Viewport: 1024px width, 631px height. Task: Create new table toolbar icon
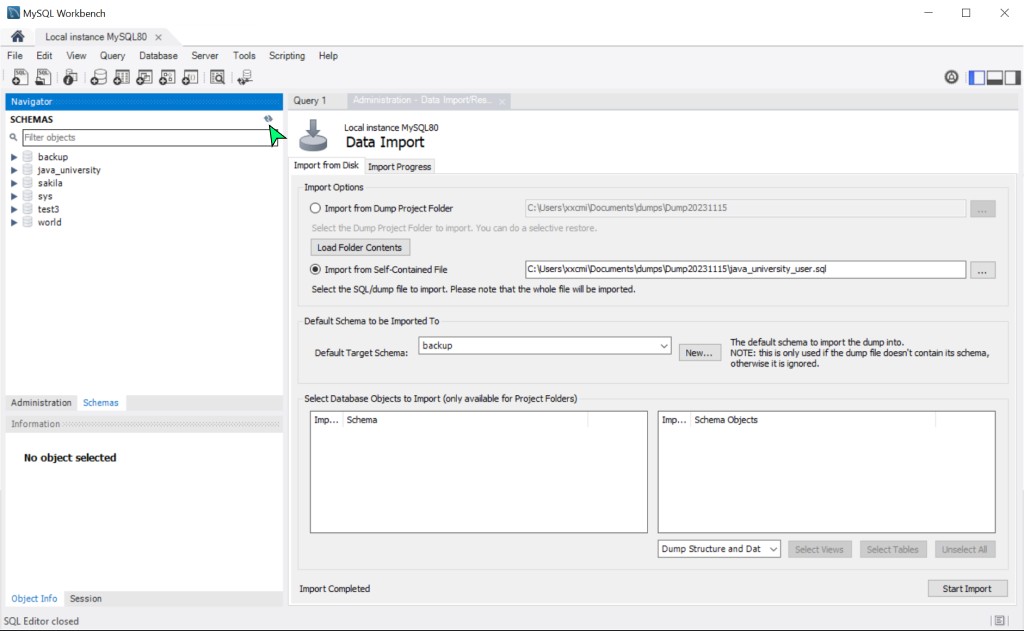121,77
